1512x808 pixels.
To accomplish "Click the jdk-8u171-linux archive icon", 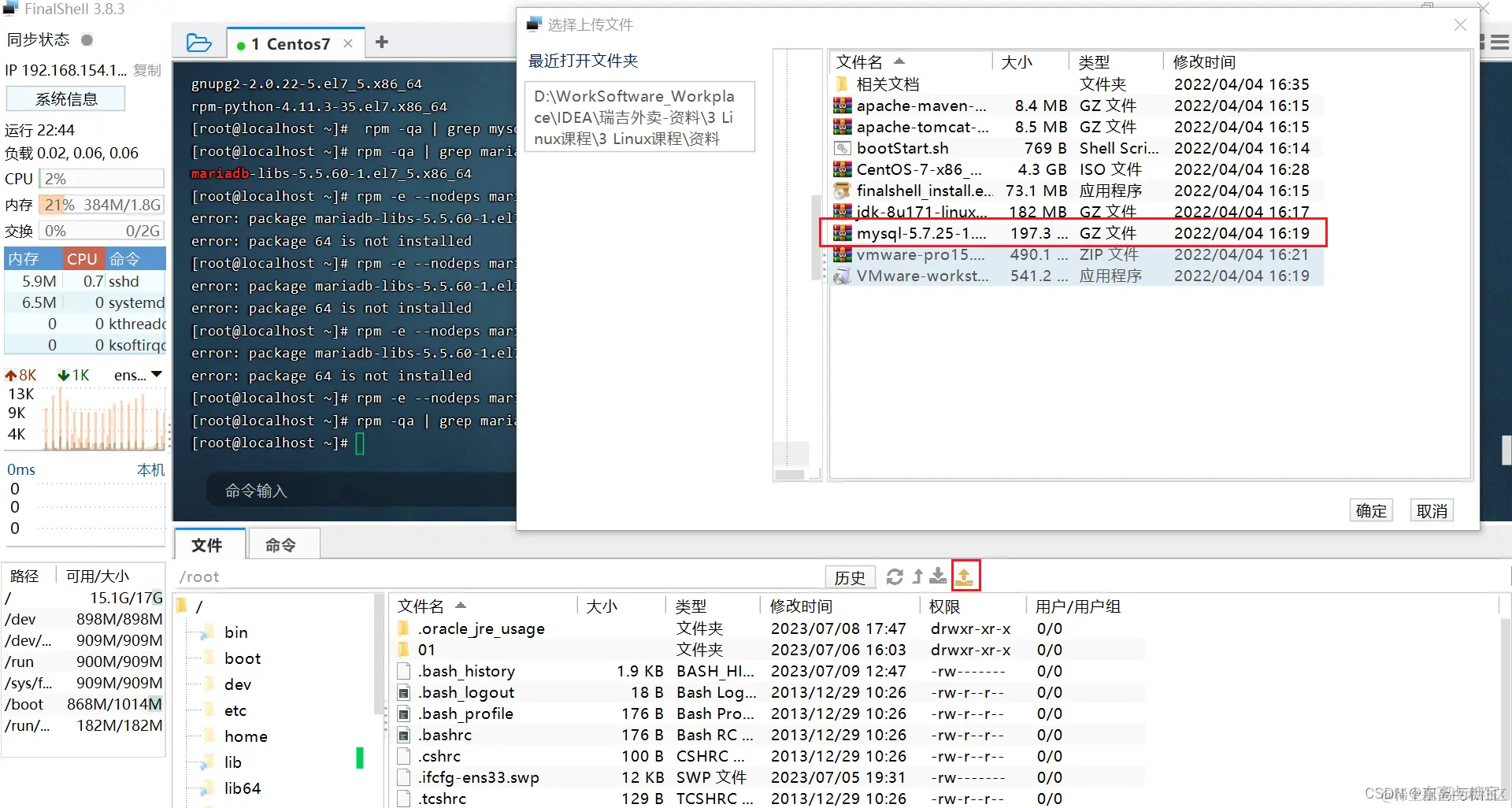I will 842,211.
